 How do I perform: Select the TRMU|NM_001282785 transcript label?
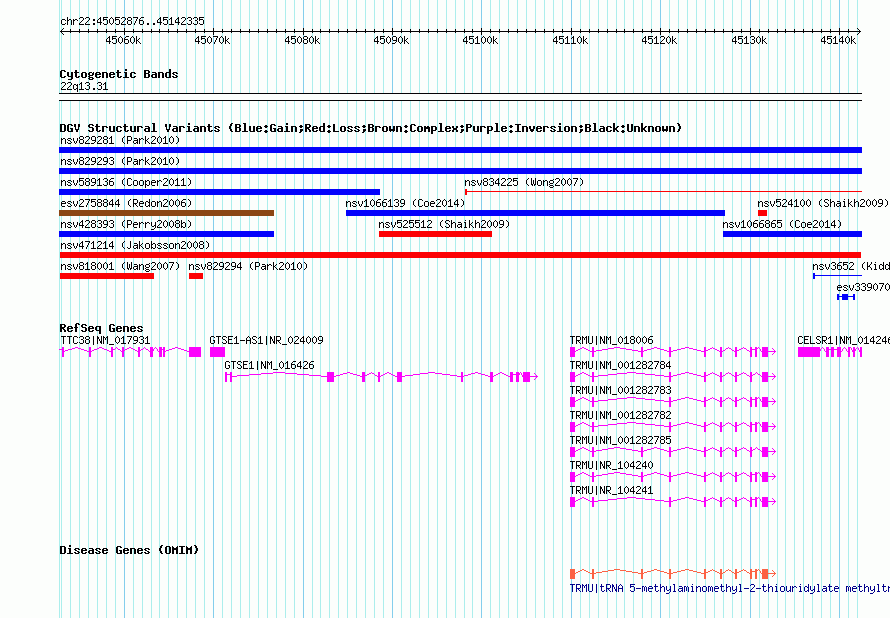(x=620, y=440)
